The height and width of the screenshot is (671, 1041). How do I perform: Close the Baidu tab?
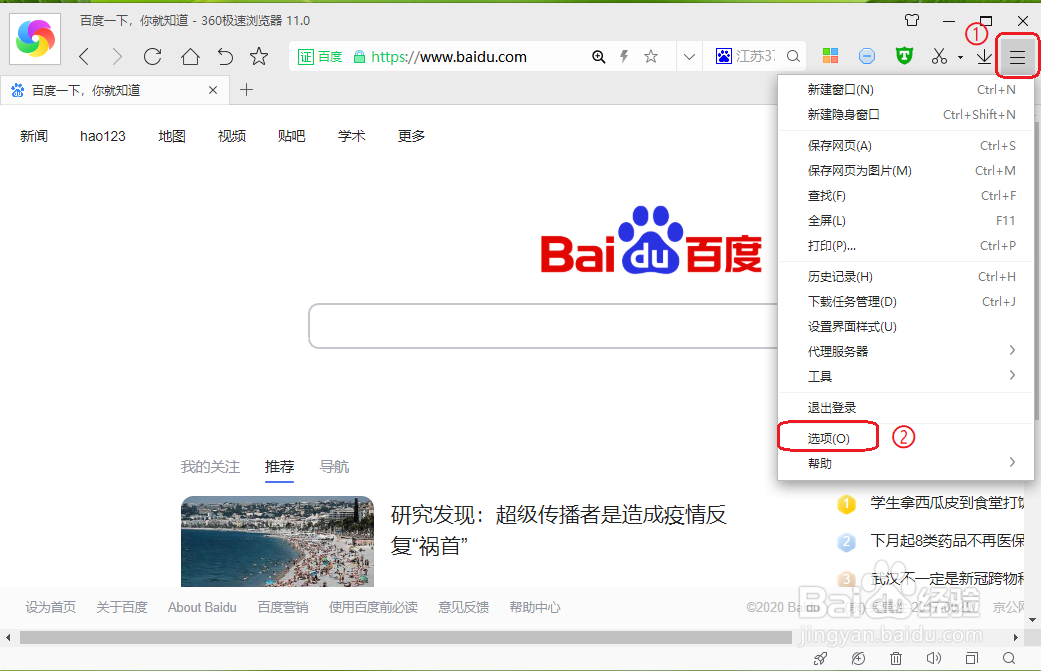coord(213,90)
